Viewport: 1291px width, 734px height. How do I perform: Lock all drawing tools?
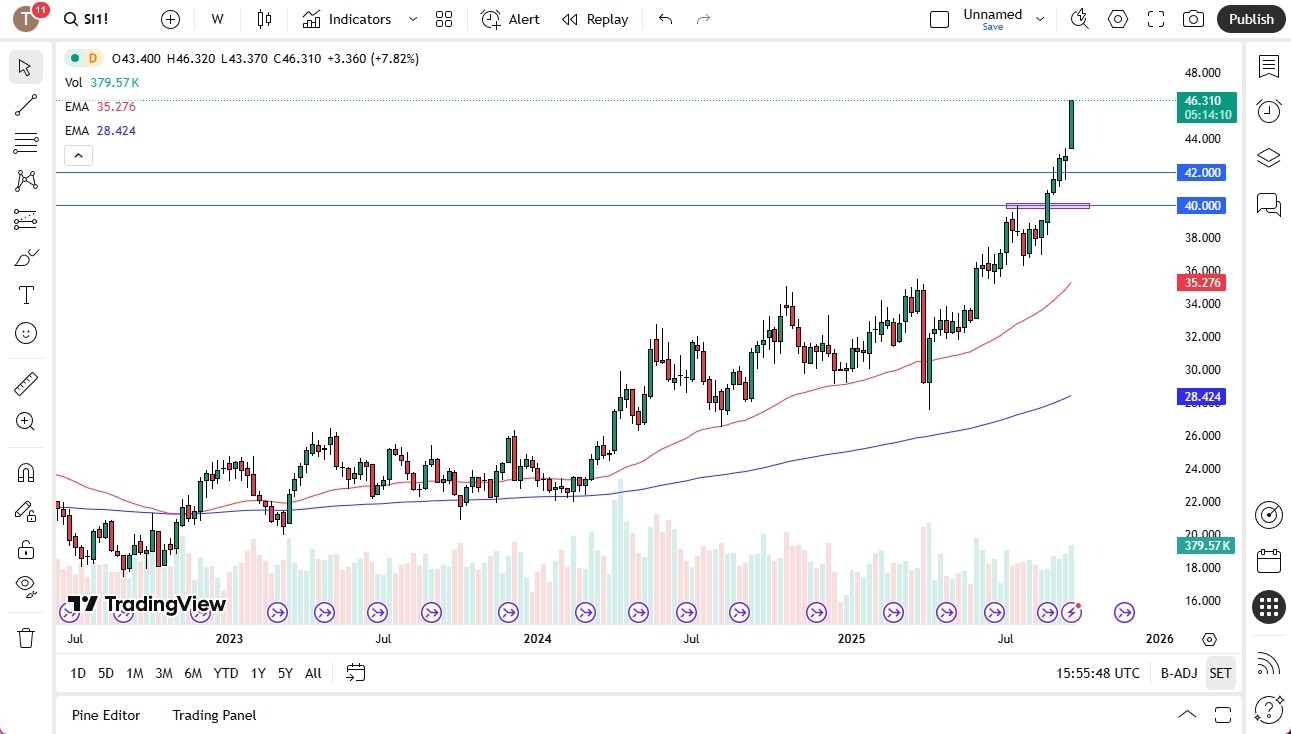click(25, 549)
